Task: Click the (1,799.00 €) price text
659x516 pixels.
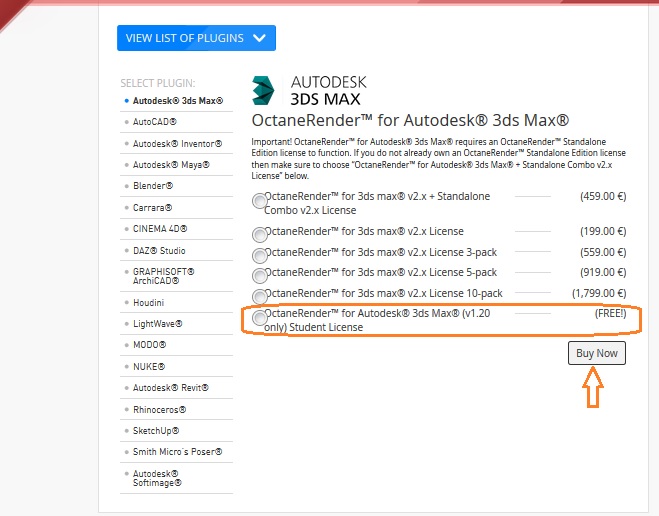Action: (x=599, y=293)
